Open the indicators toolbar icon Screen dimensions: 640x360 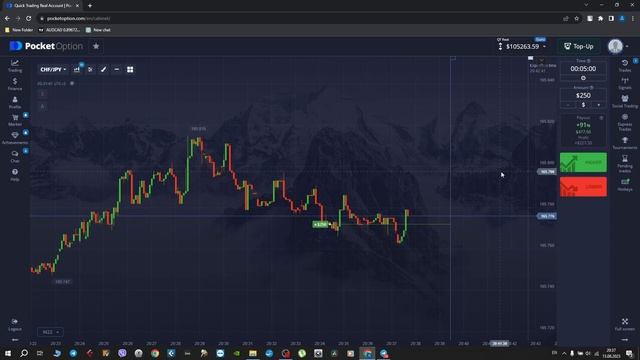[x=90, y=69]
